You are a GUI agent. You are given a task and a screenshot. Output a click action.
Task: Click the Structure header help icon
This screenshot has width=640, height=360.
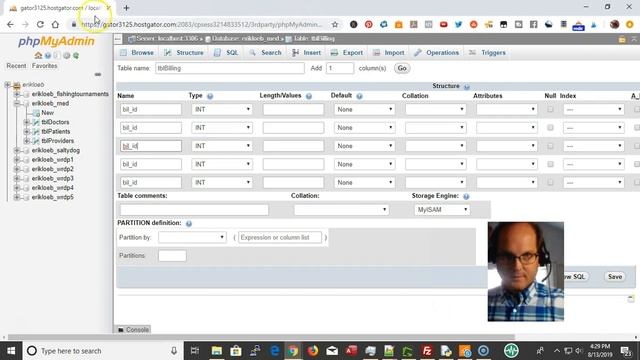click(x=467, y=87)
